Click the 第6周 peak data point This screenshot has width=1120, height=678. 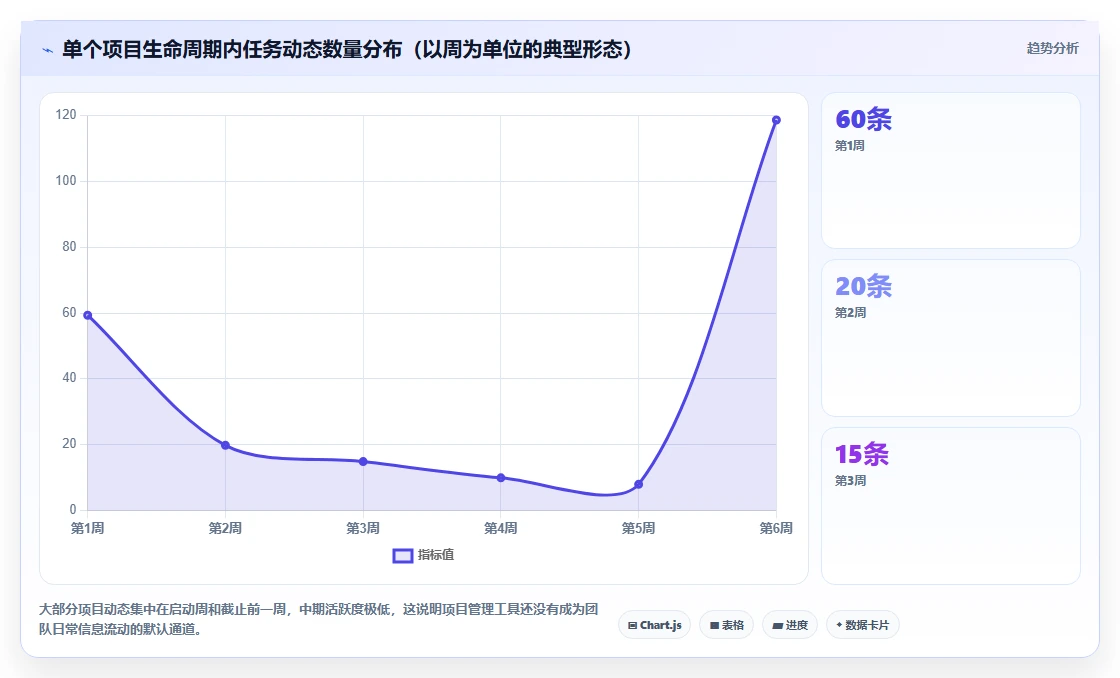776,120
